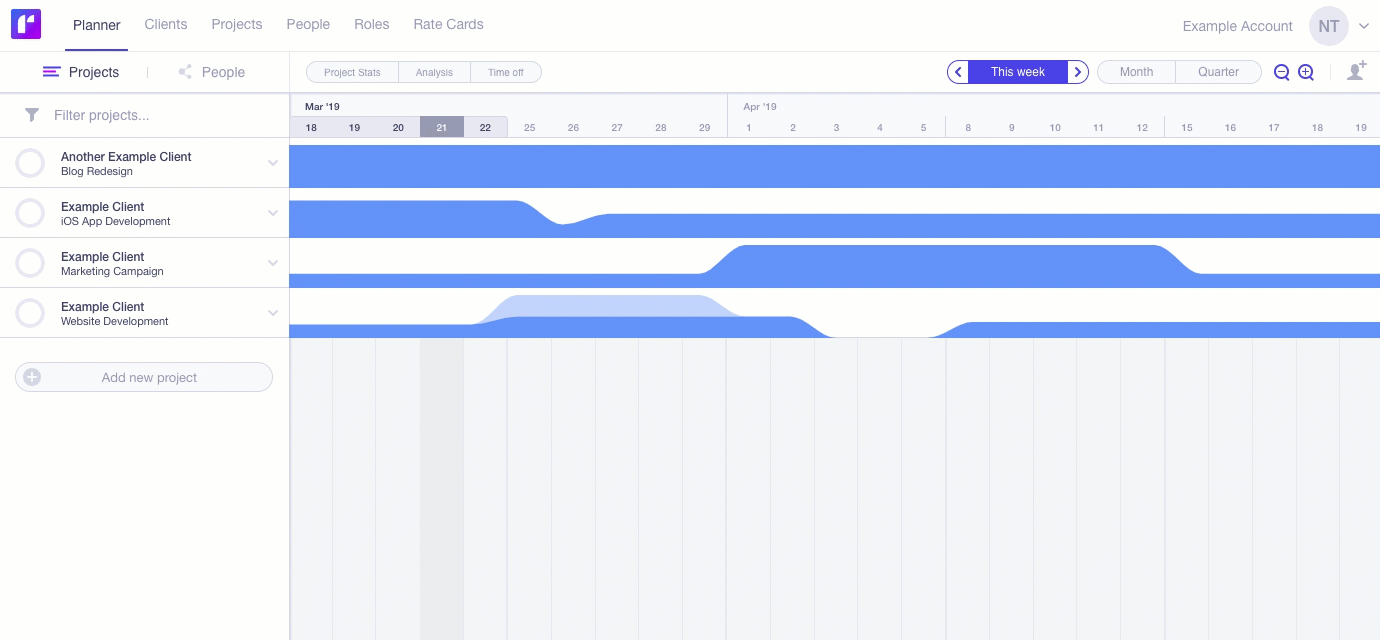
Task: Expand the iOS App Development row
Action: click(273, 213)
